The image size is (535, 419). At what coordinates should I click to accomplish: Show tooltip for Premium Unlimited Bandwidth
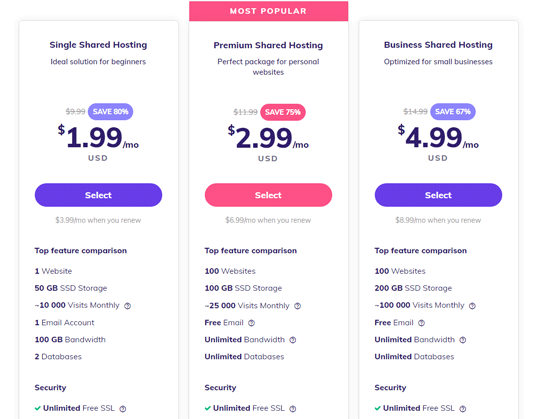click(x=293, y=340)
